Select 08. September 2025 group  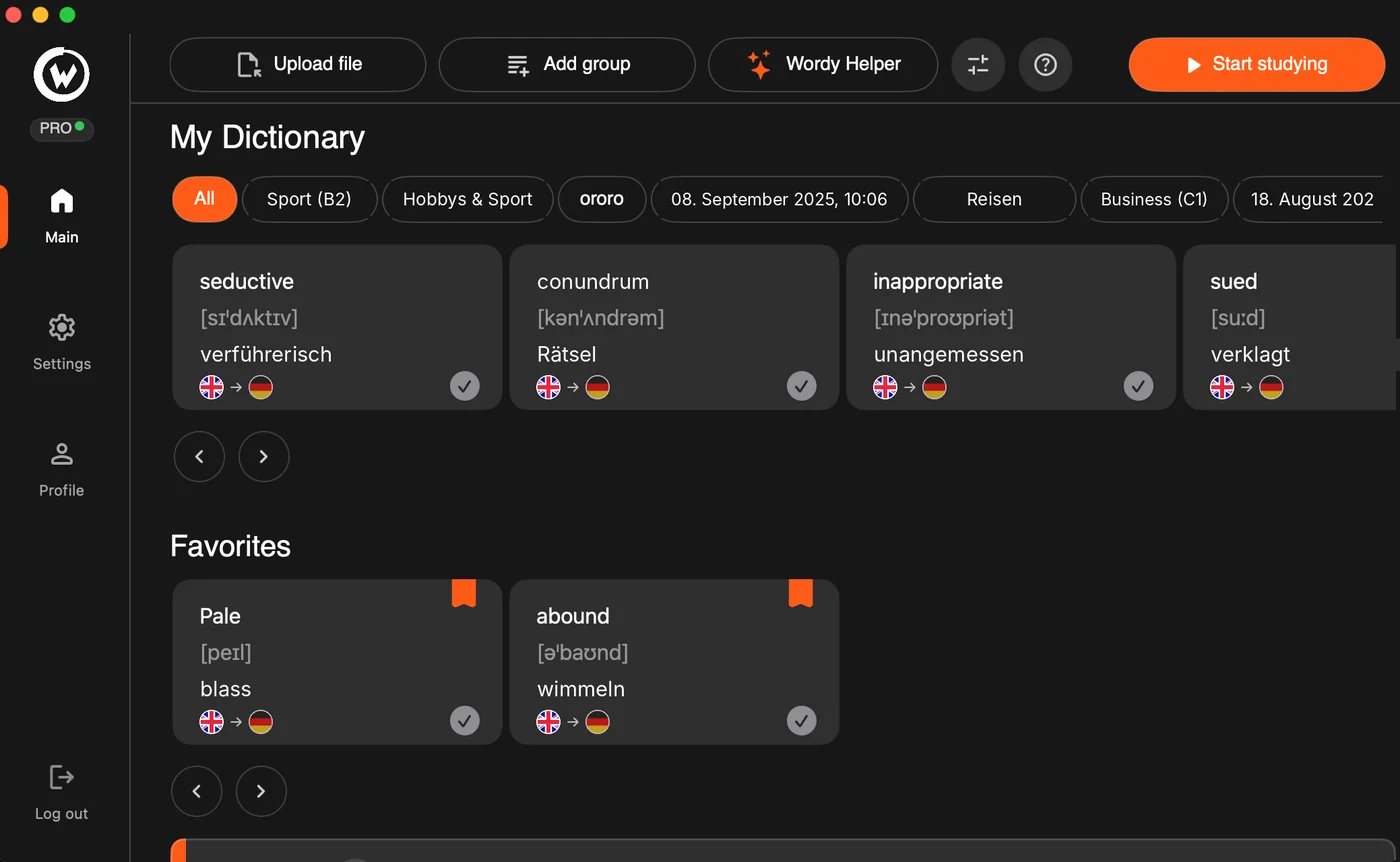coord(779,199)
